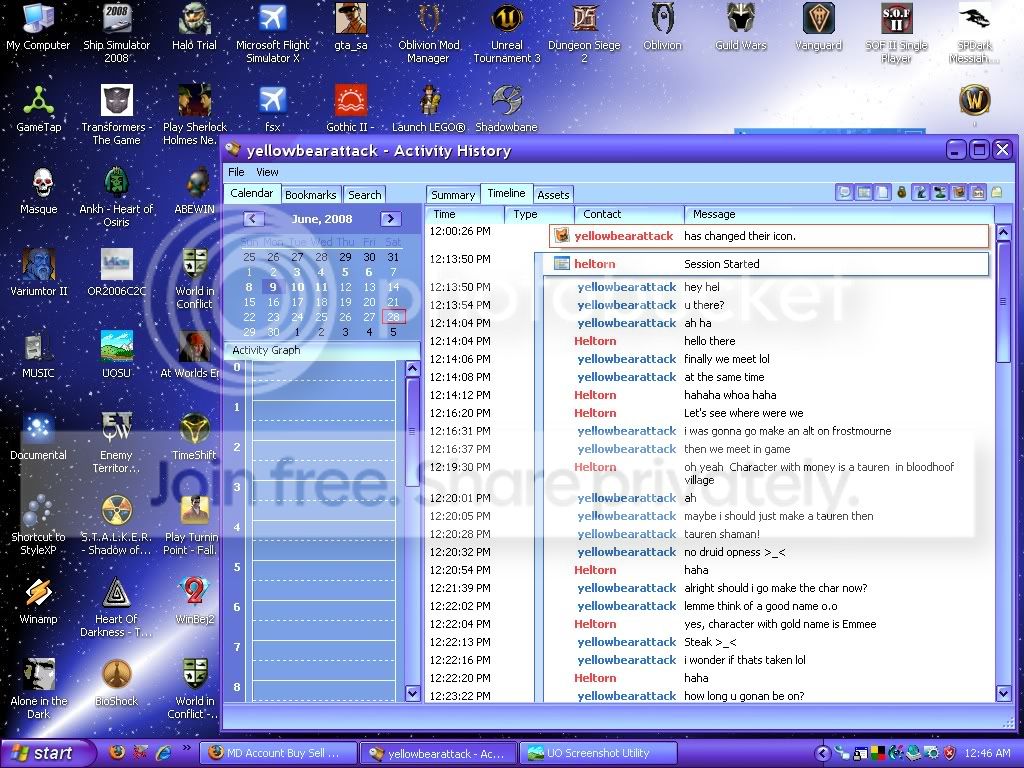The width and height of the screenshot is (1024, 768).
Task: Switch to the Bookmarks tab
Action: (311, 195)
